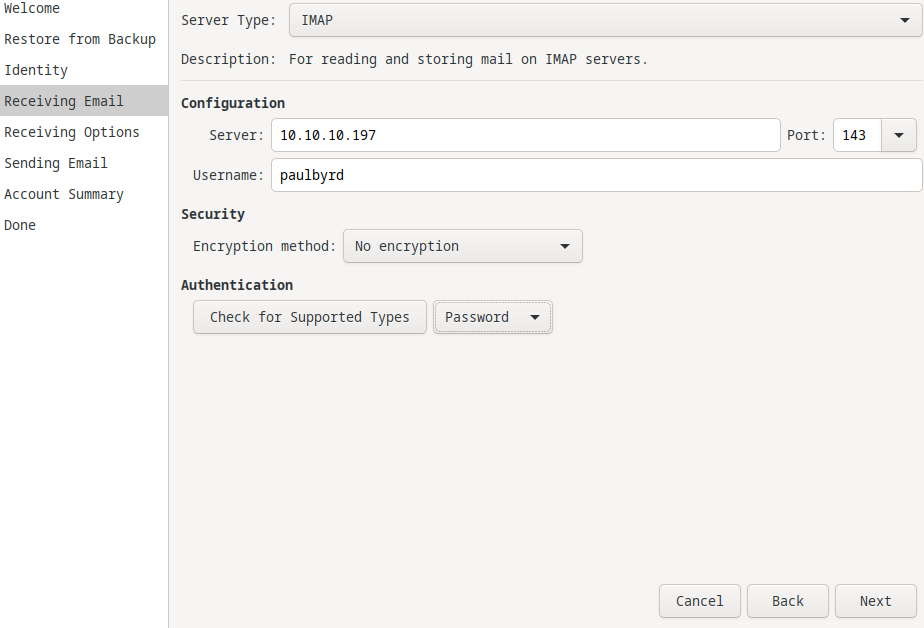Go to Restore from Backup step
924x628 pixels.
[80, 39]
